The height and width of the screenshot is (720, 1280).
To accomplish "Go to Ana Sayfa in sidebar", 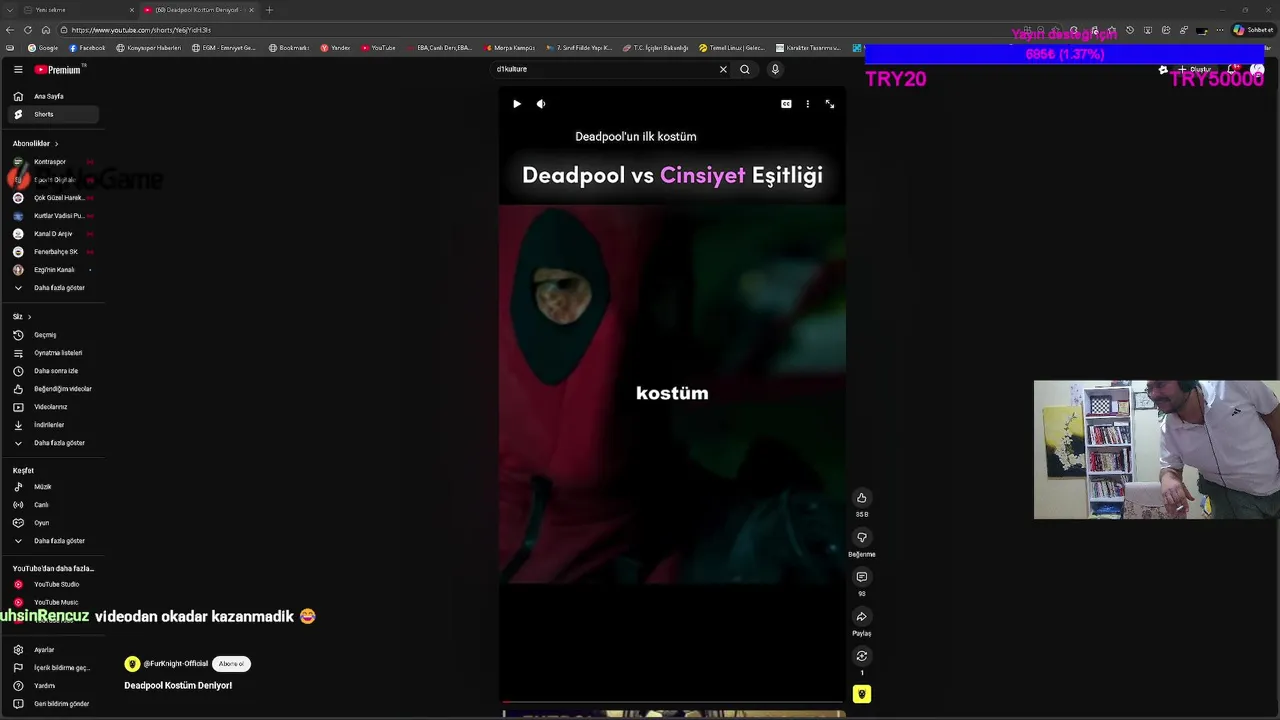I will tap(52, 96).
